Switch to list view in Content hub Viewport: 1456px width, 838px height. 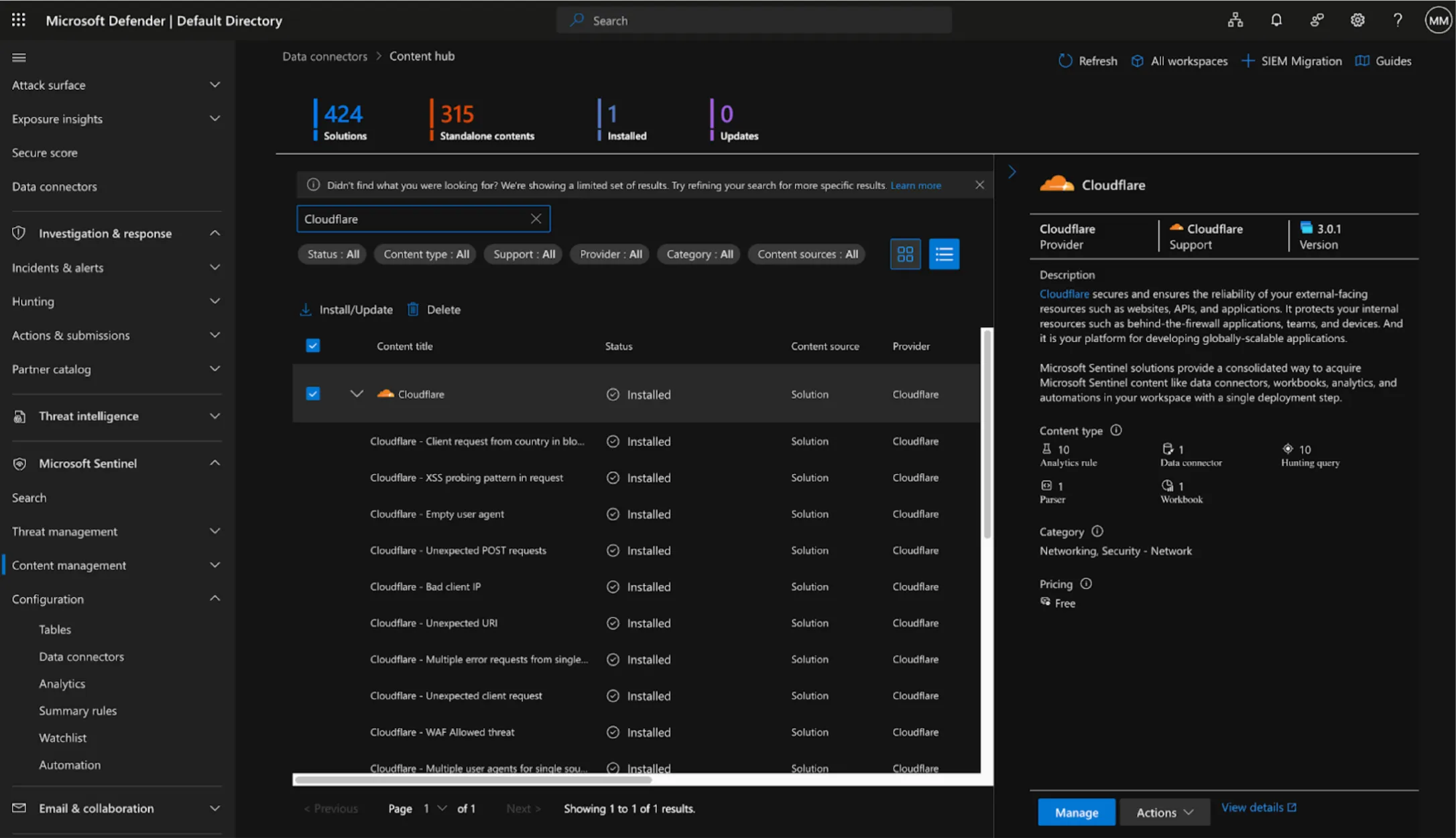click(x=944, y=253)
